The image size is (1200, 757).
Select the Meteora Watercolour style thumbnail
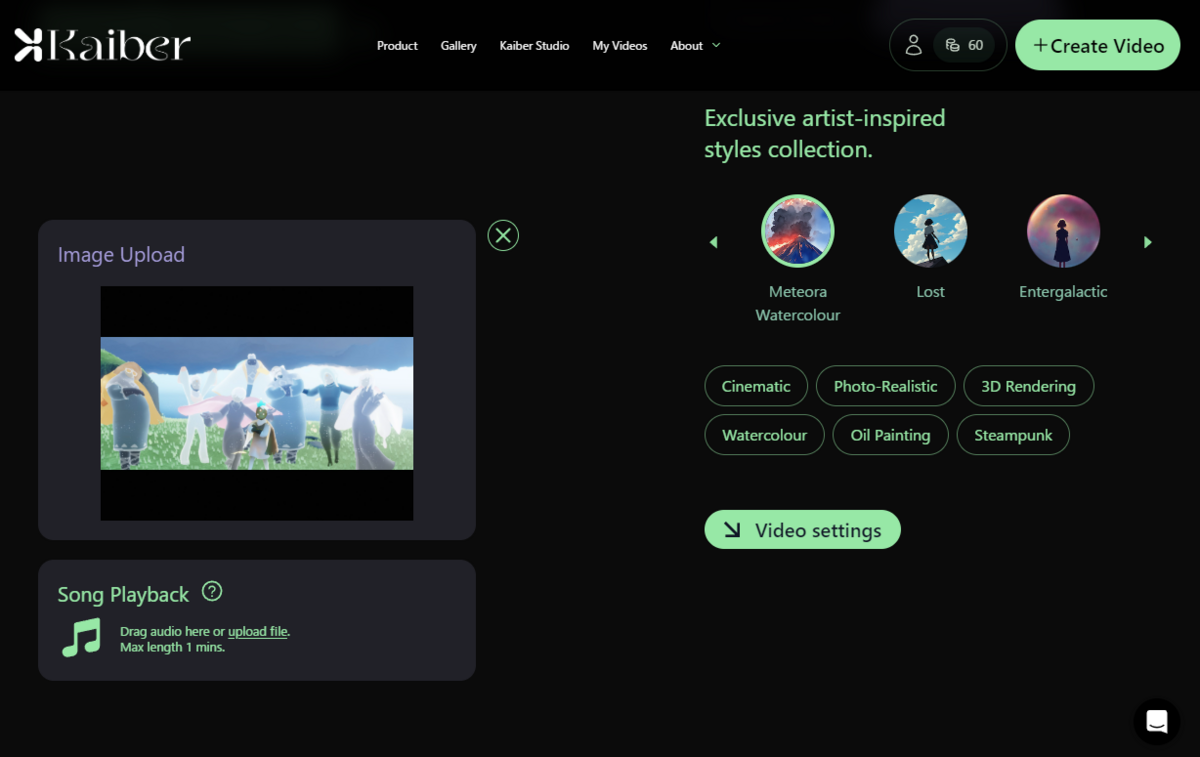tap(798, 231)
